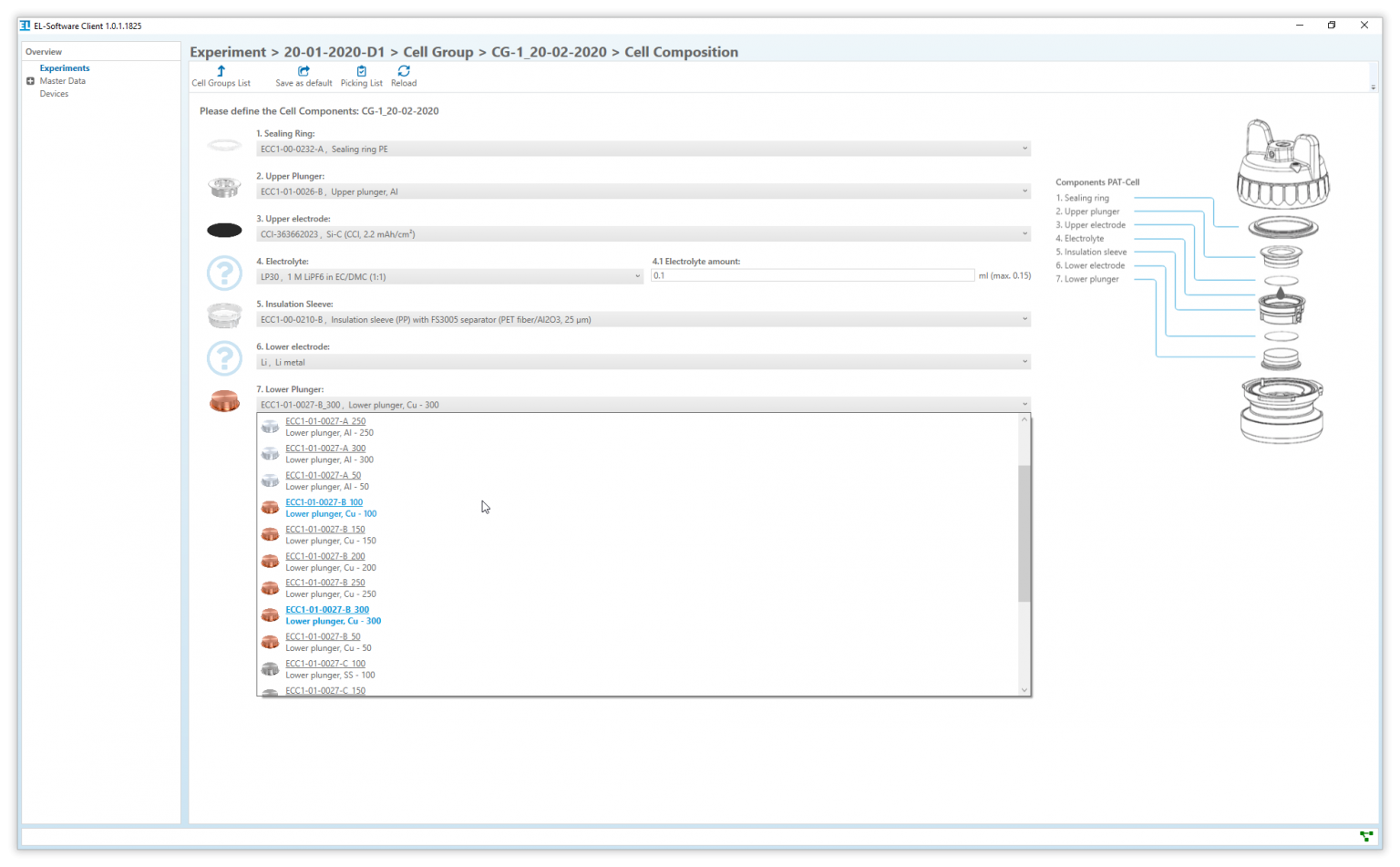Click the dropdown list scrollbar thumb
This screenshot has height=867, width=1400.
coord(1024,533)
